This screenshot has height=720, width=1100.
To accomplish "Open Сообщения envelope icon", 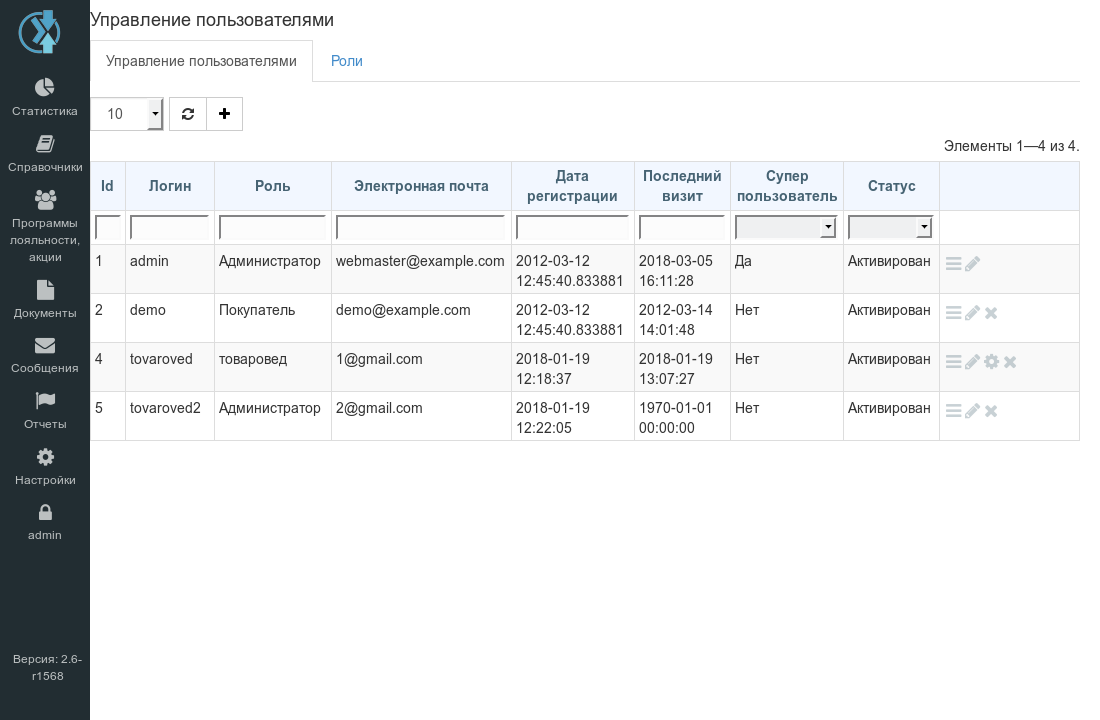I will (45, 346).
